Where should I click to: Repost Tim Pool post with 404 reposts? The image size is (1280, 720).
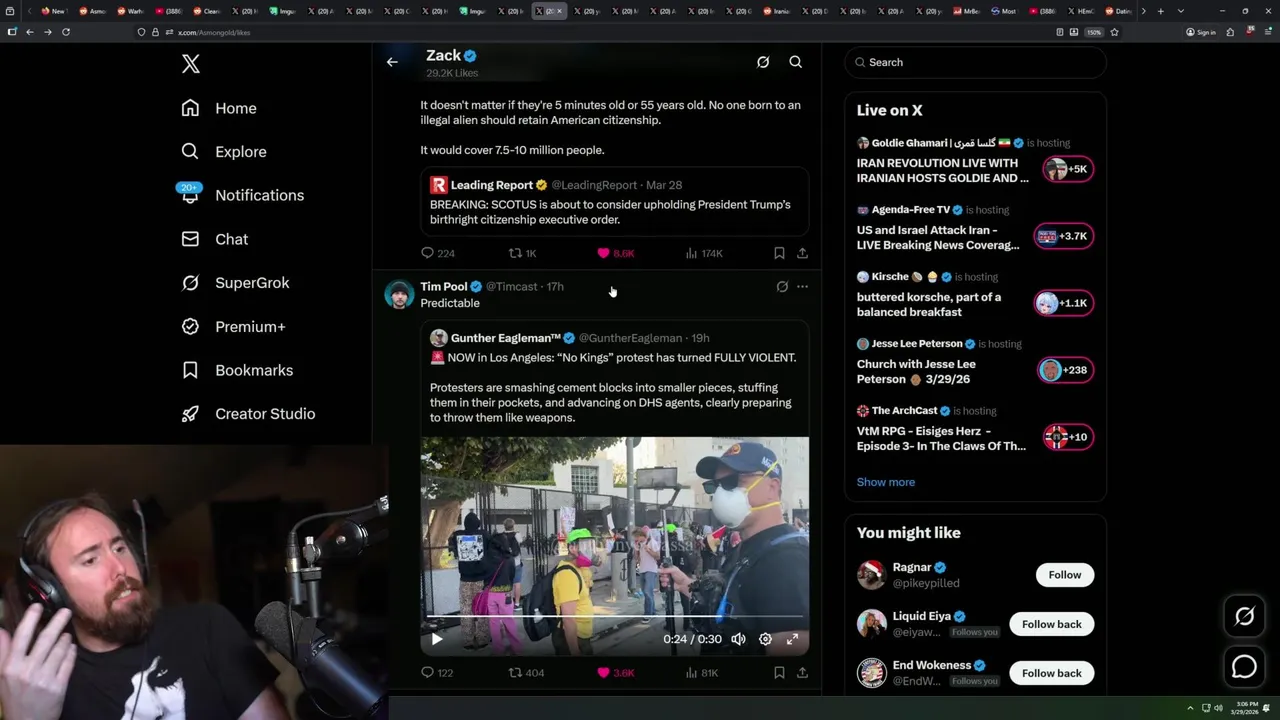(x=527, y=672)
